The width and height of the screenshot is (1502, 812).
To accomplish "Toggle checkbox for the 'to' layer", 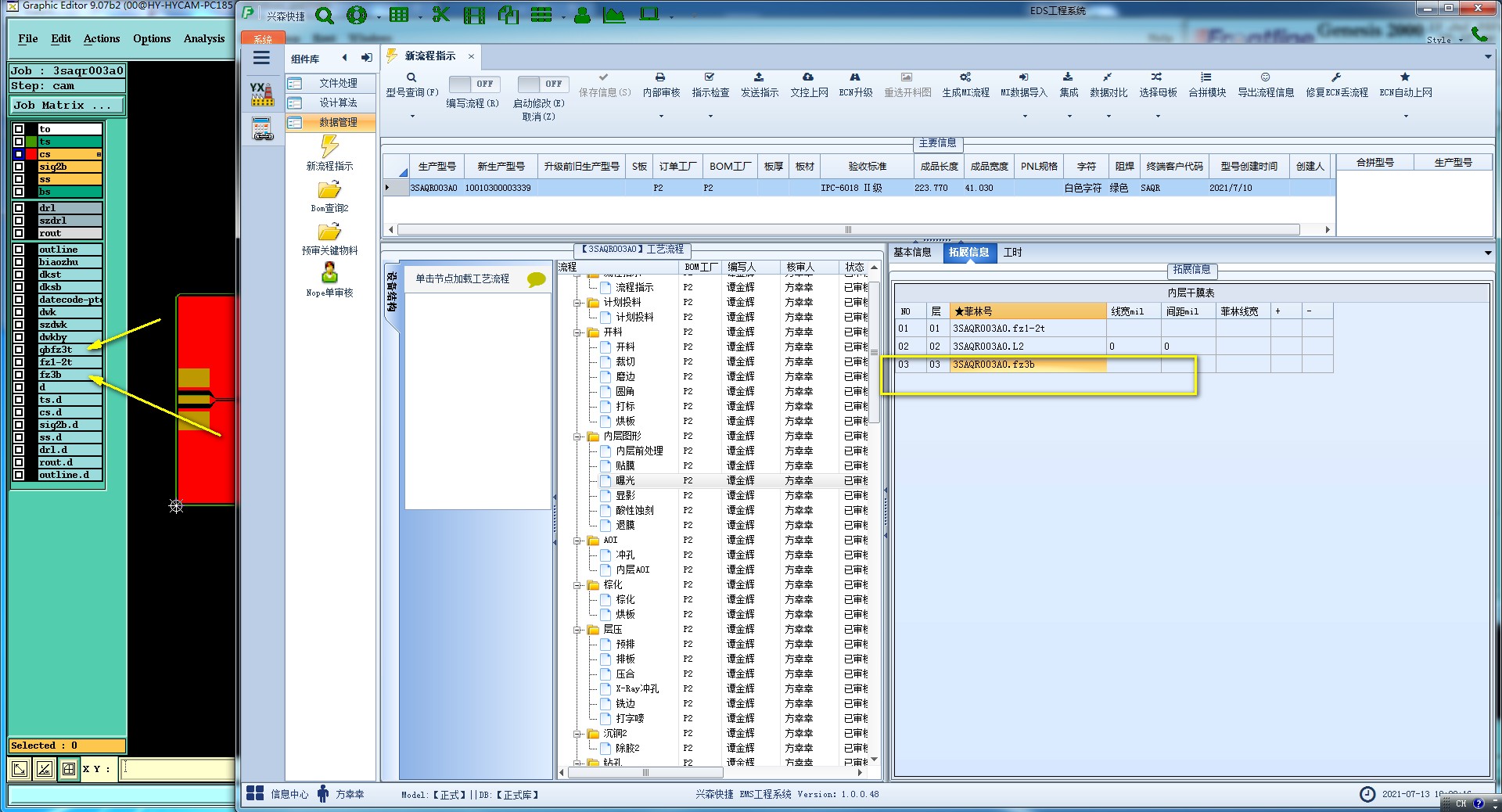I will click(x=19, y=129).
